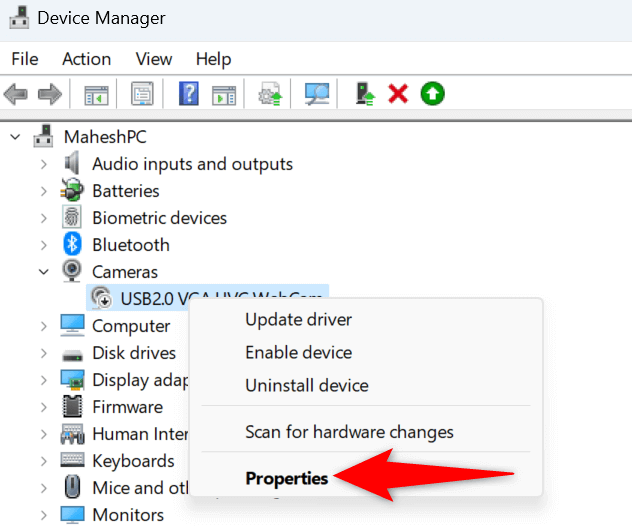This screenshot has height=526, width=632.
Task: Select the Cameras label
Action: [x=125, y=272]
